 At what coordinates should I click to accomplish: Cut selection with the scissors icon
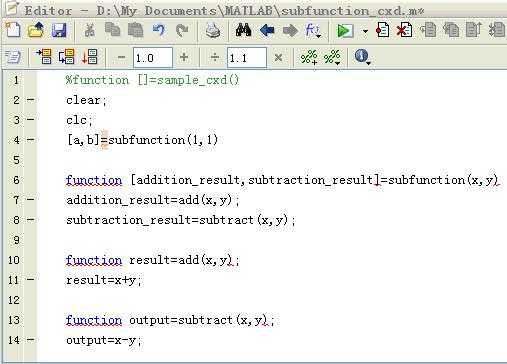tap(89, 30)
